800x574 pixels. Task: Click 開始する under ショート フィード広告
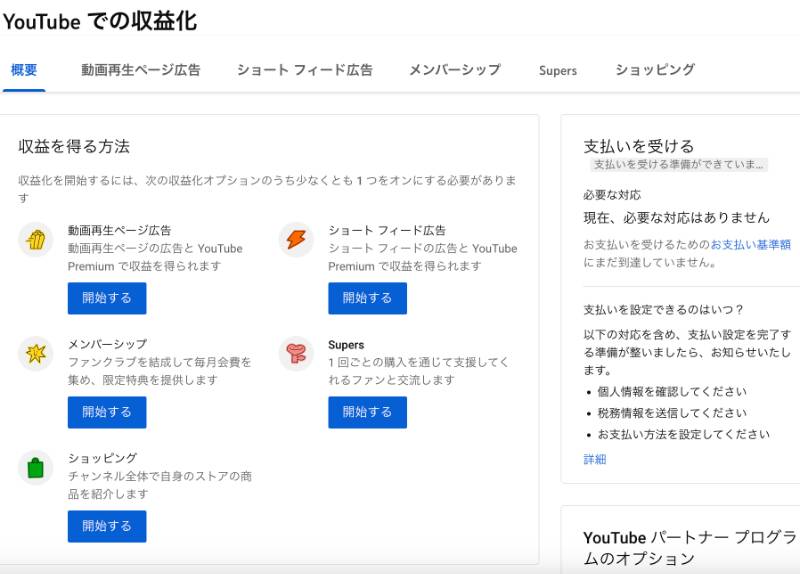[367, 298]
